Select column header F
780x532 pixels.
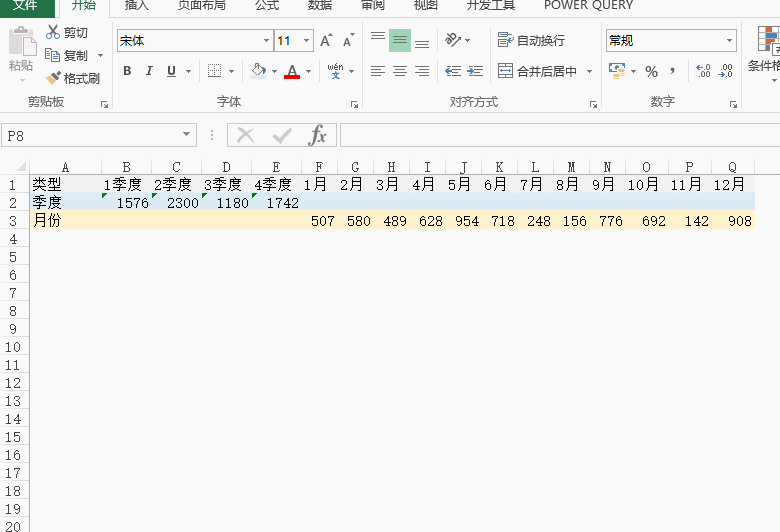click(x=319, y=167)
